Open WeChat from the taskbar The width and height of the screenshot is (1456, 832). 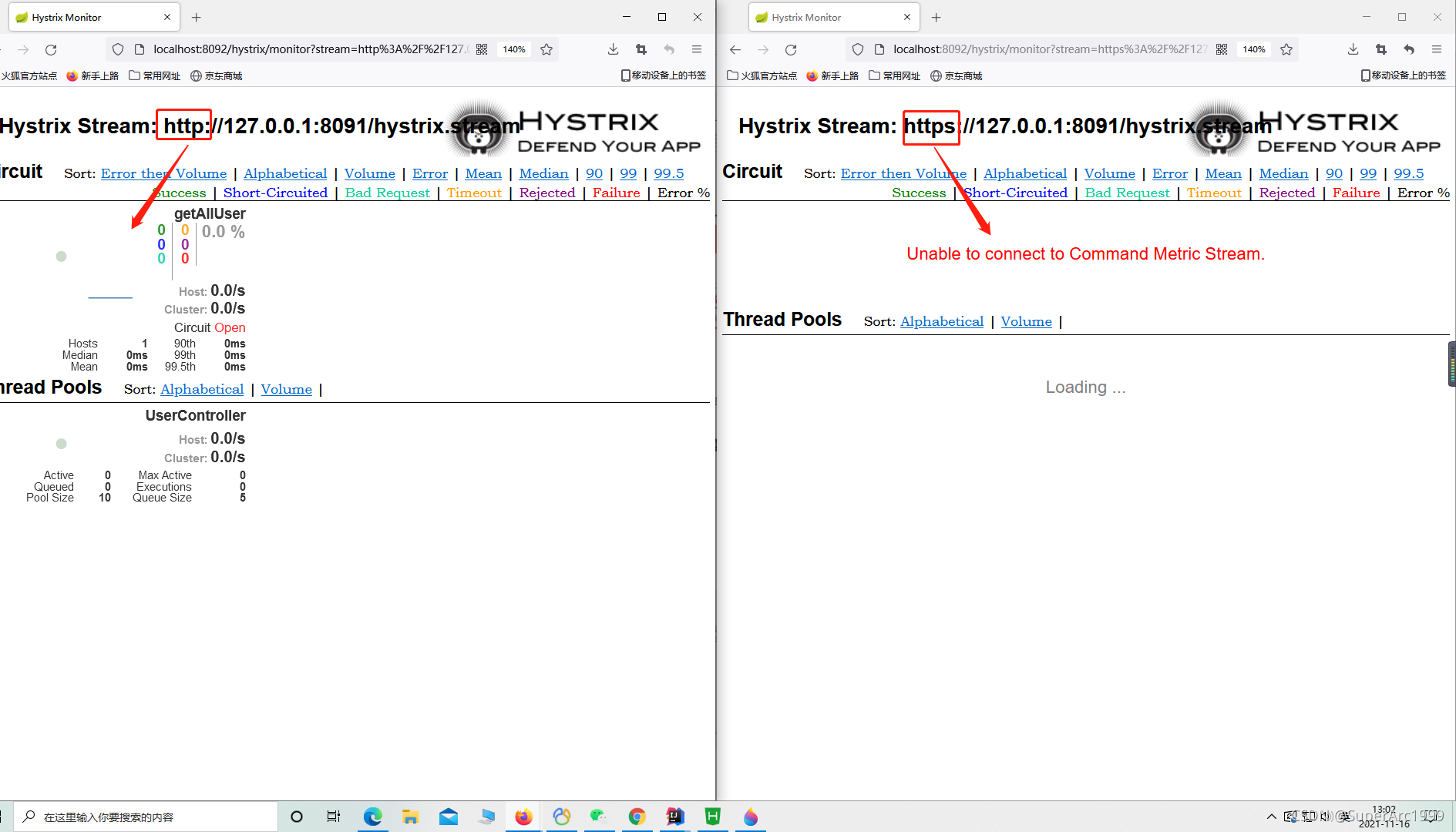600,817
